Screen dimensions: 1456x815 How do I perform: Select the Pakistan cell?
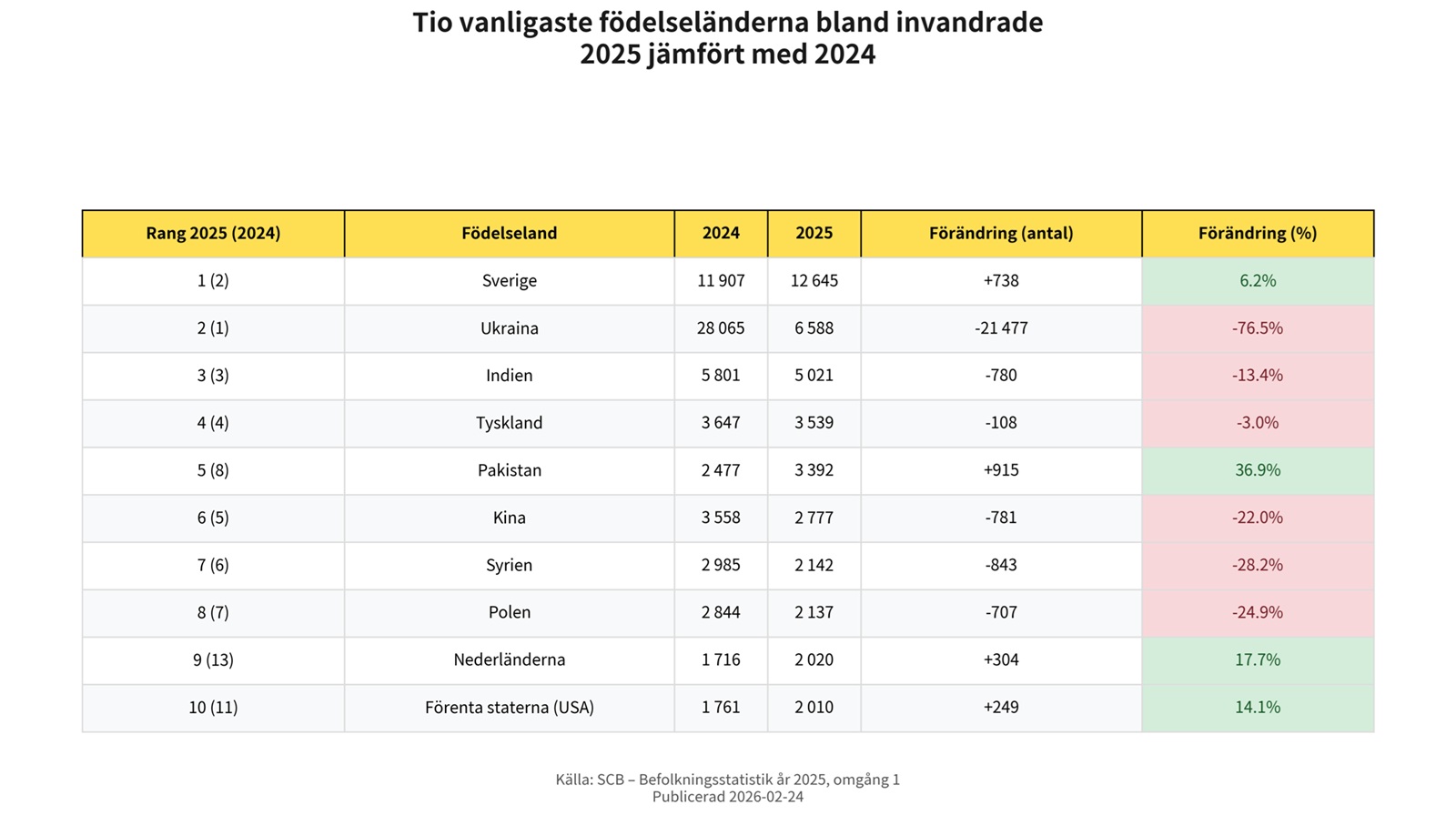click(x=509, y=469)
